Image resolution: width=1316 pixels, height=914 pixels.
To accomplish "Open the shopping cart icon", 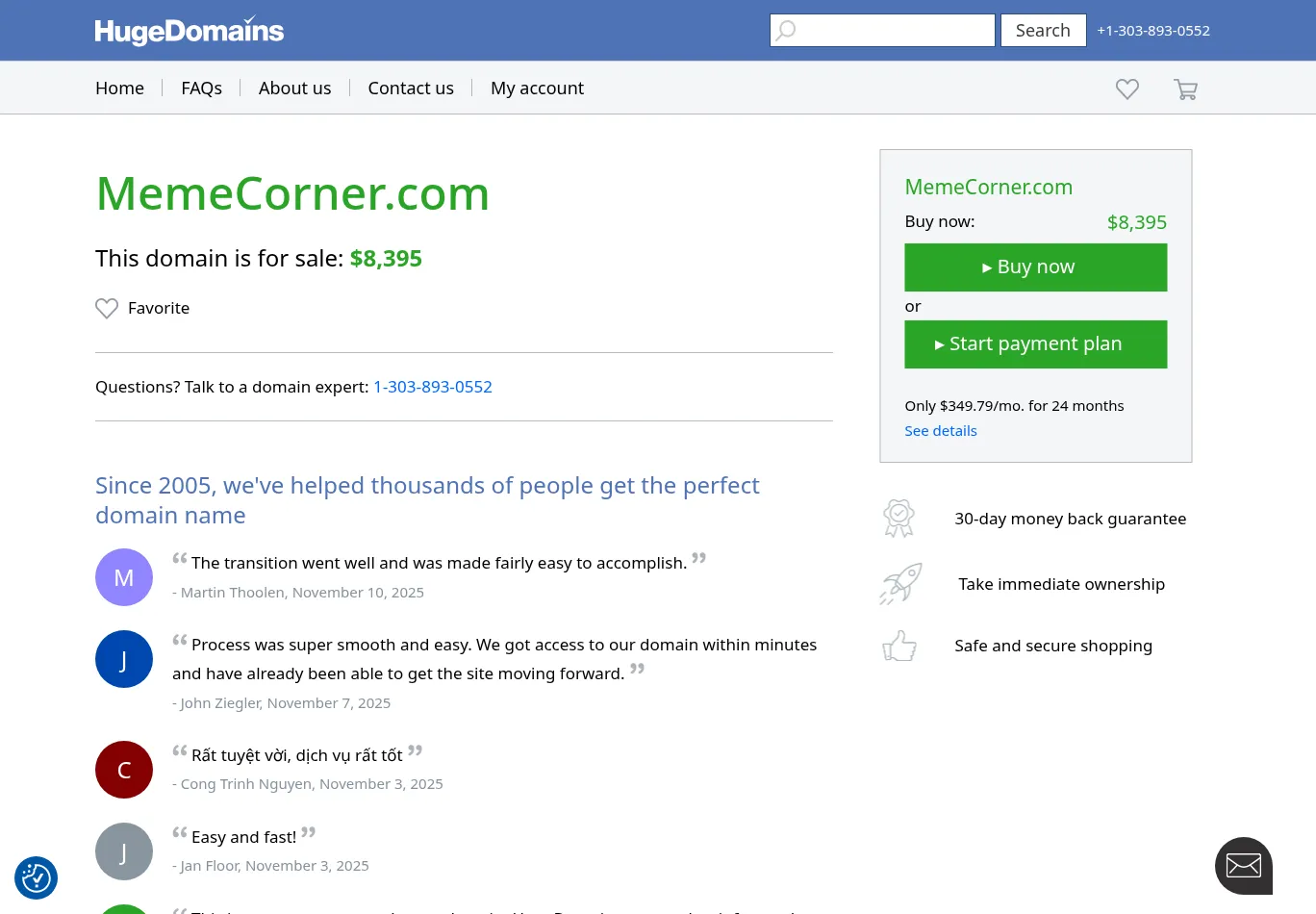I will click(x=1185, y=89).
